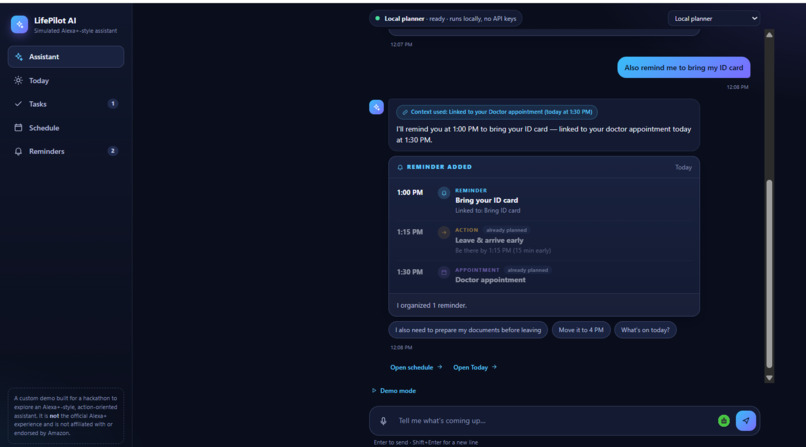
Task: Click the 1:00 PM reminder circle icon
Action: pyautogui.click(x=444, y=193)
